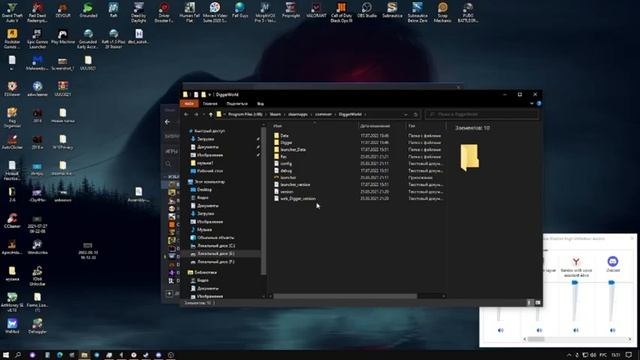Click Explorer's back navigation arrow
The image size is (640, 360).
pyautogui.click(x=186, y=114)
